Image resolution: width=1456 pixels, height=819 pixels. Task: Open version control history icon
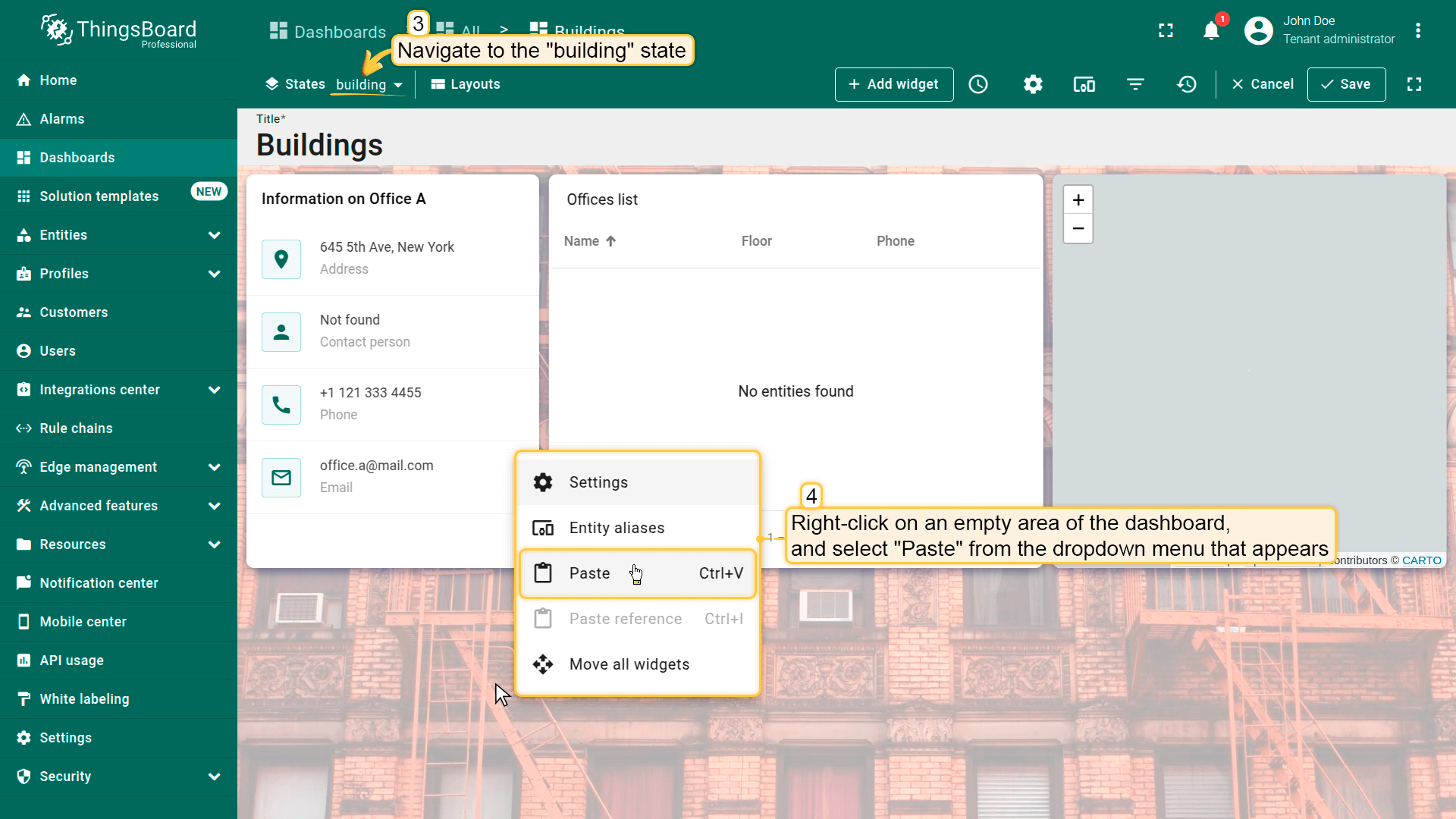[x=1187, y=84]
